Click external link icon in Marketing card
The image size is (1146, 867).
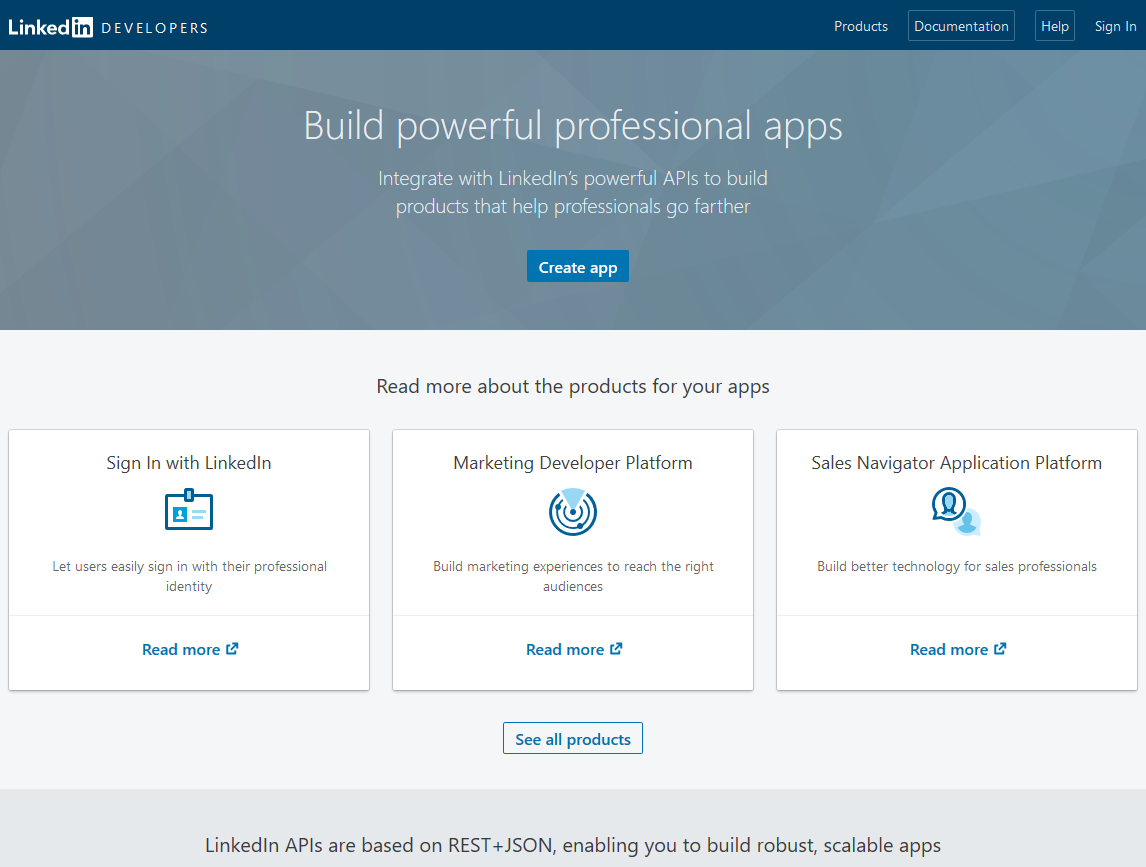[x=616, y=648]
